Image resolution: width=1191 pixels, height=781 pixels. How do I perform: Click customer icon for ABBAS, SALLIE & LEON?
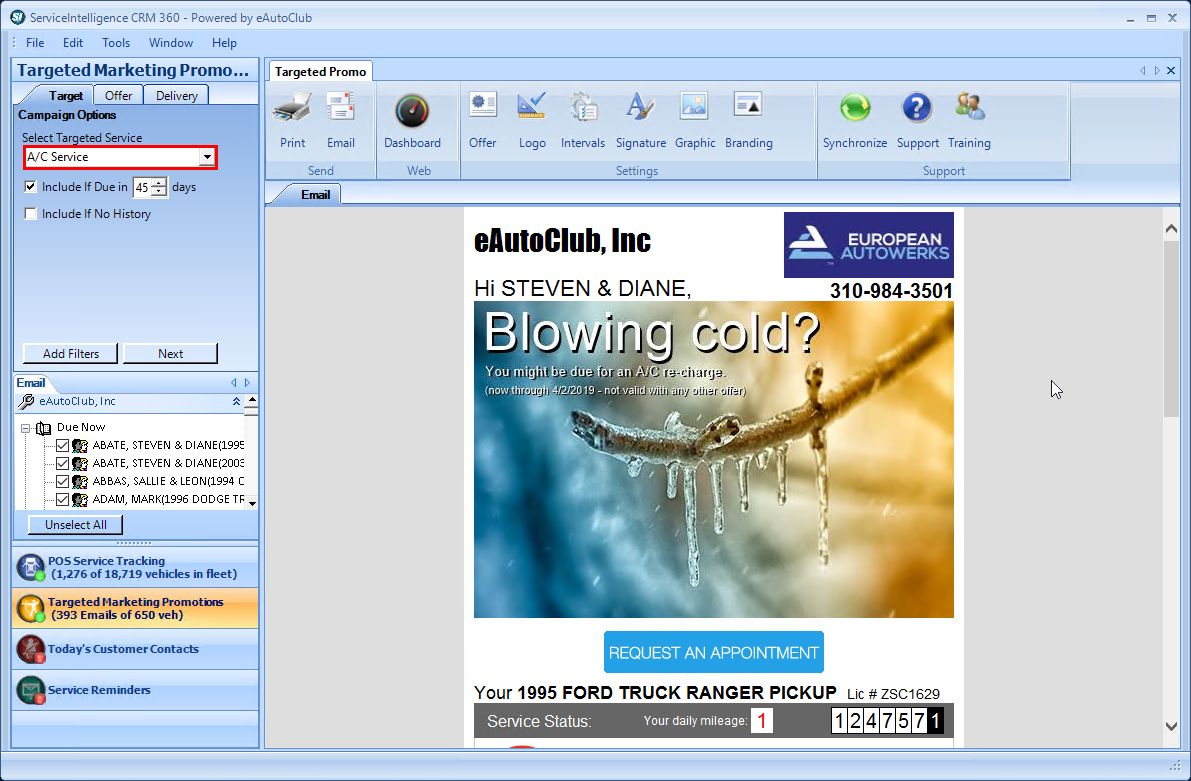(80, 482)
